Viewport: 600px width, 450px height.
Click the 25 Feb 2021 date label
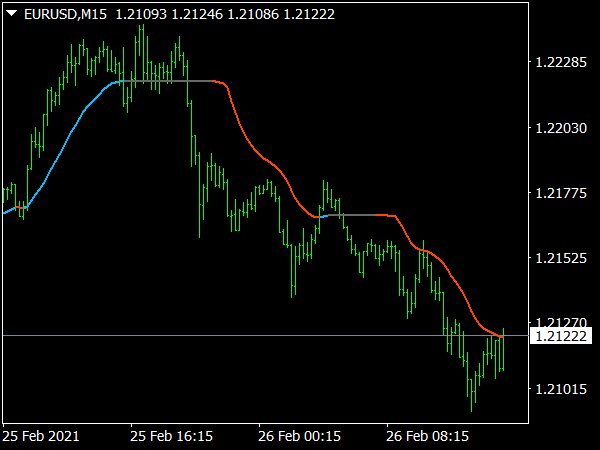click(x=41, y=436)
